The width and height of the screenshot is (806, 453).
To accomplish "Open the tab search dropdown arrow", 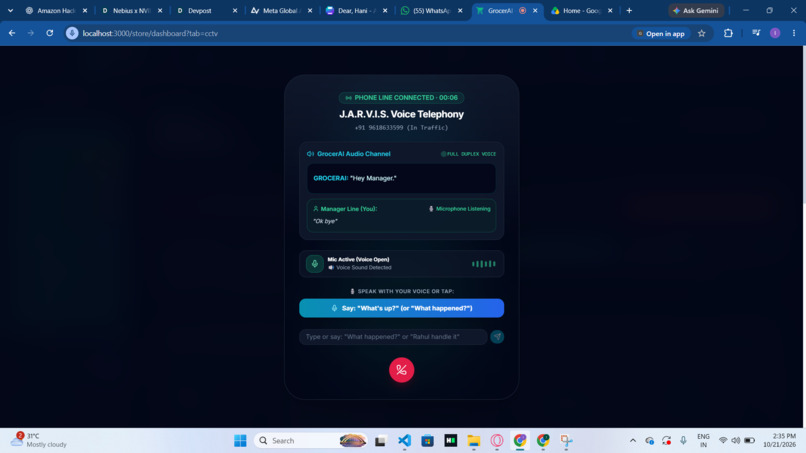I will tap(10, 10).
